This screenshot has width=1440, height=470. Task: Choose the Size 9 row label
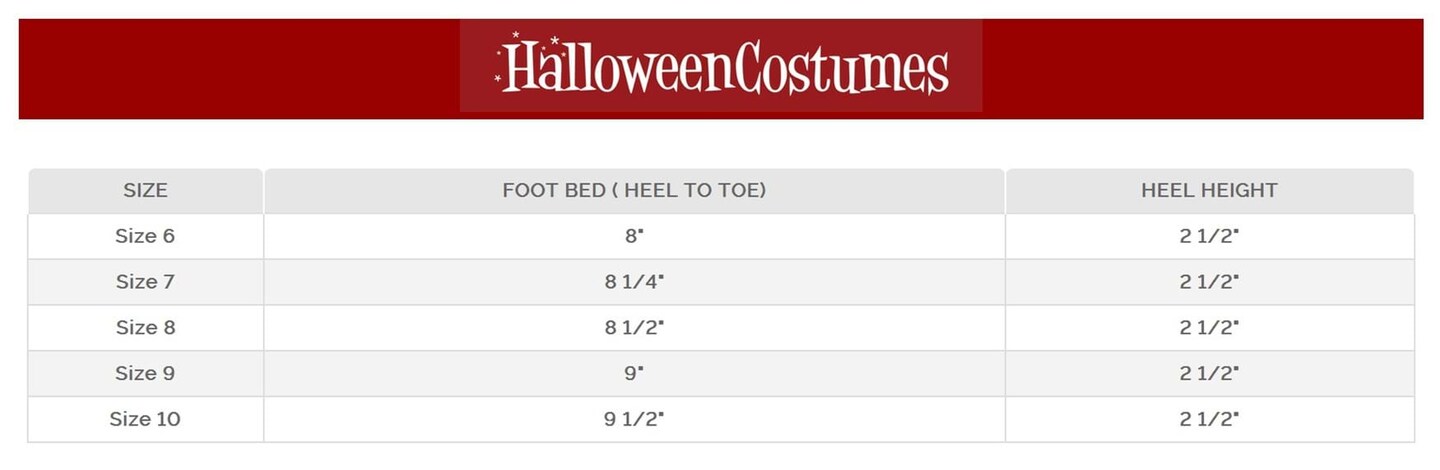click(145, 373)
